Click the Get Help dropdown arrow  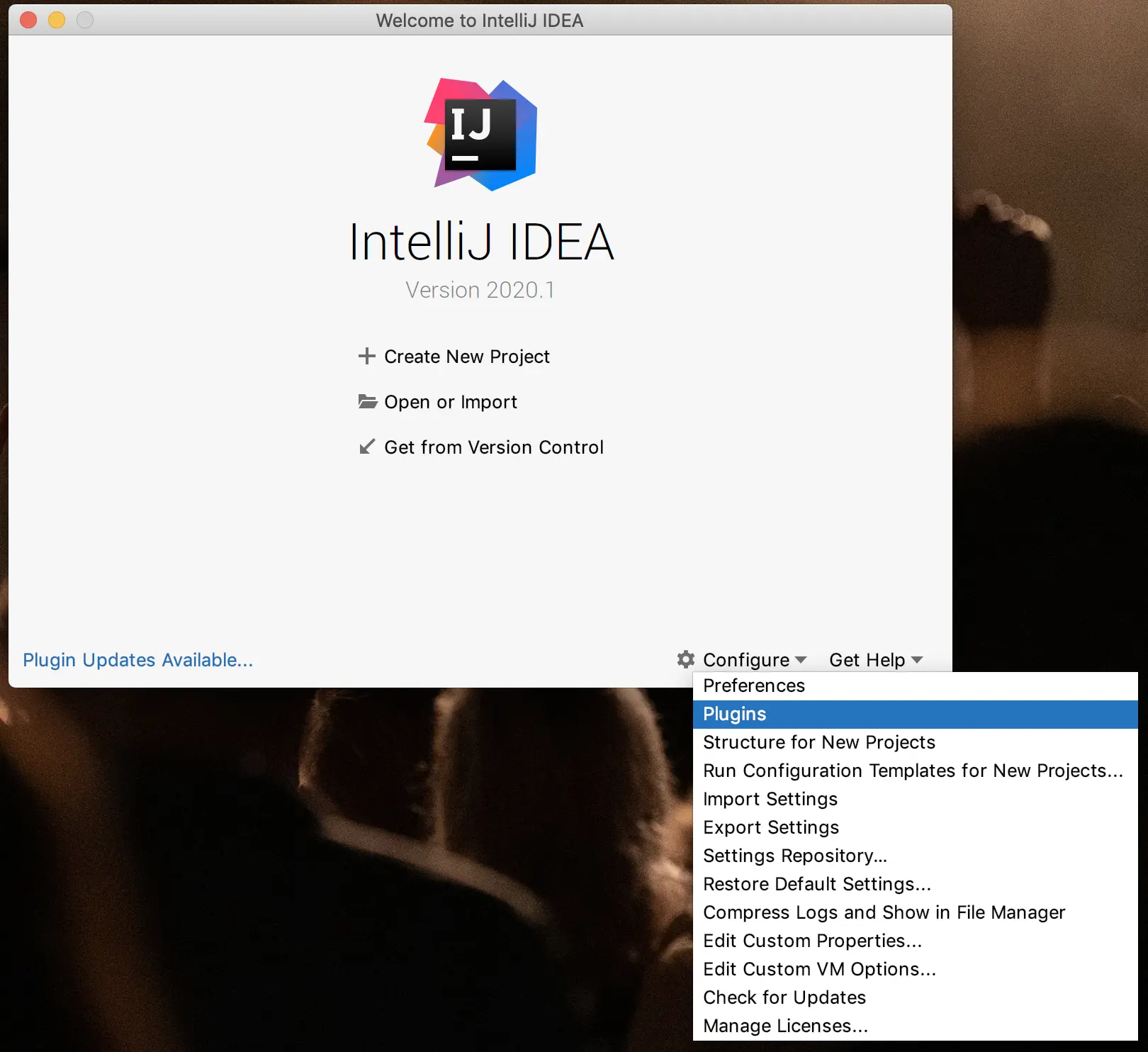(x=916, y=660)
